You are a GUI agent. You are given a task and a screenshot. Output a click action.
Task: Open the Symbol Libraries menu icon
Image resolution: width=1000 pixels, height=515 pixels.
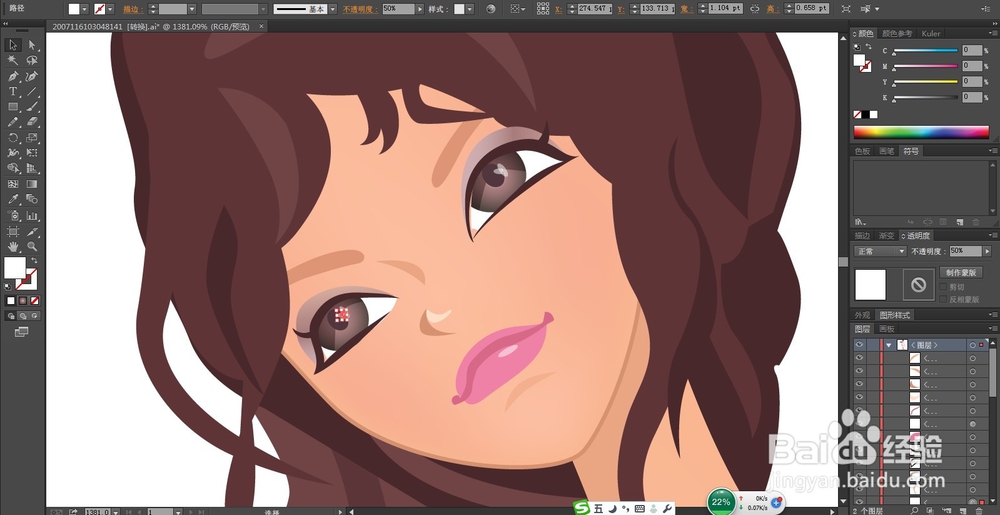860,222
